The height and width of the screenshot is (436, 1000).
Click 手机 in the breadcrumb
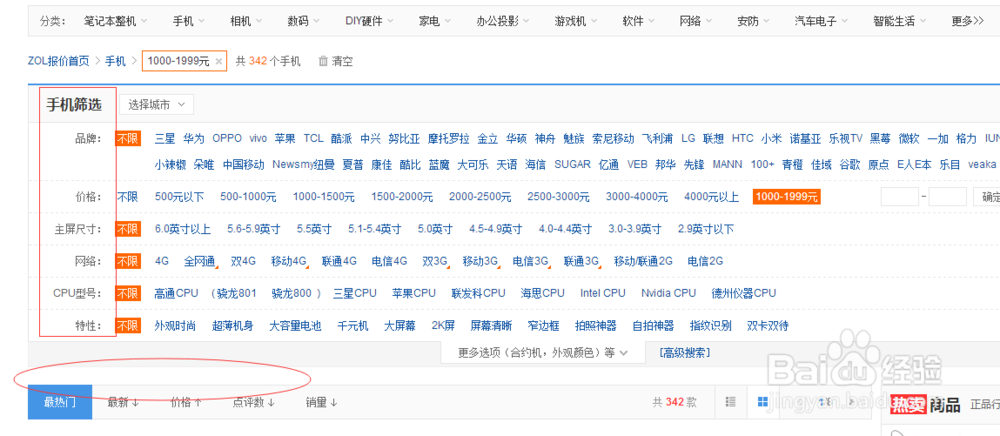(115, 61)
